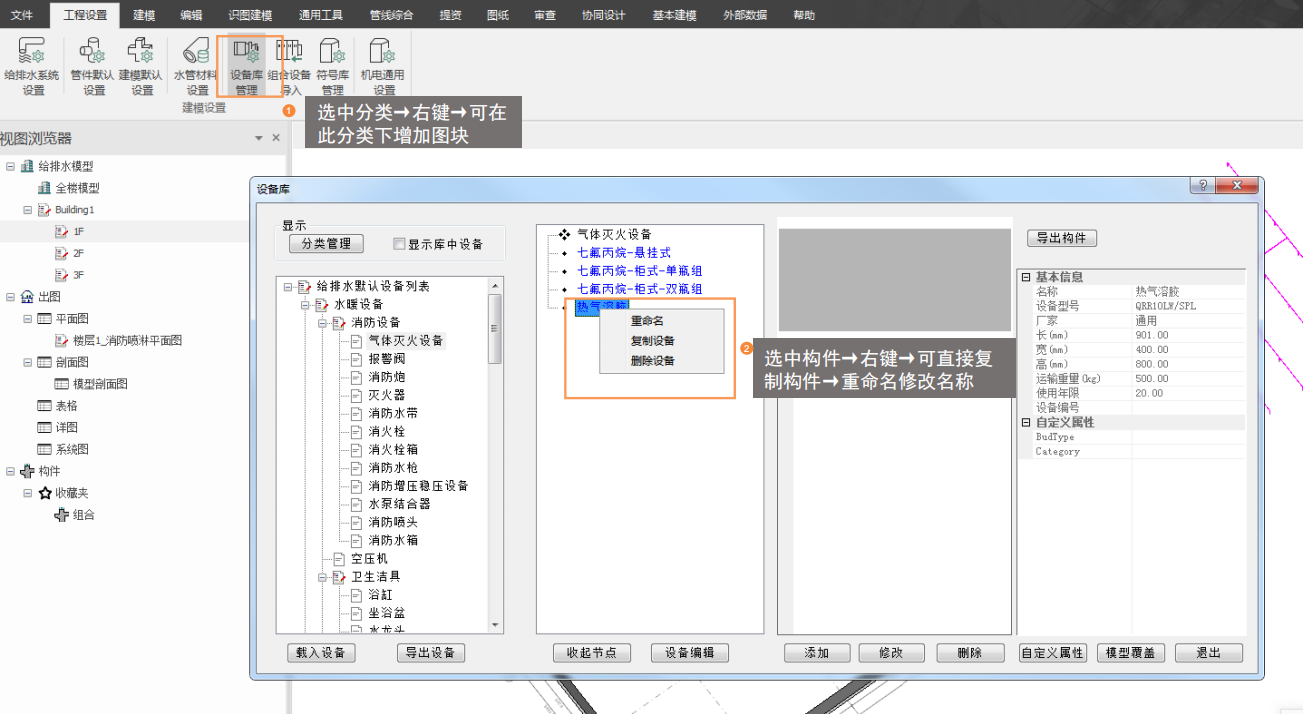Collapse Building1 in the view browser

29,210
